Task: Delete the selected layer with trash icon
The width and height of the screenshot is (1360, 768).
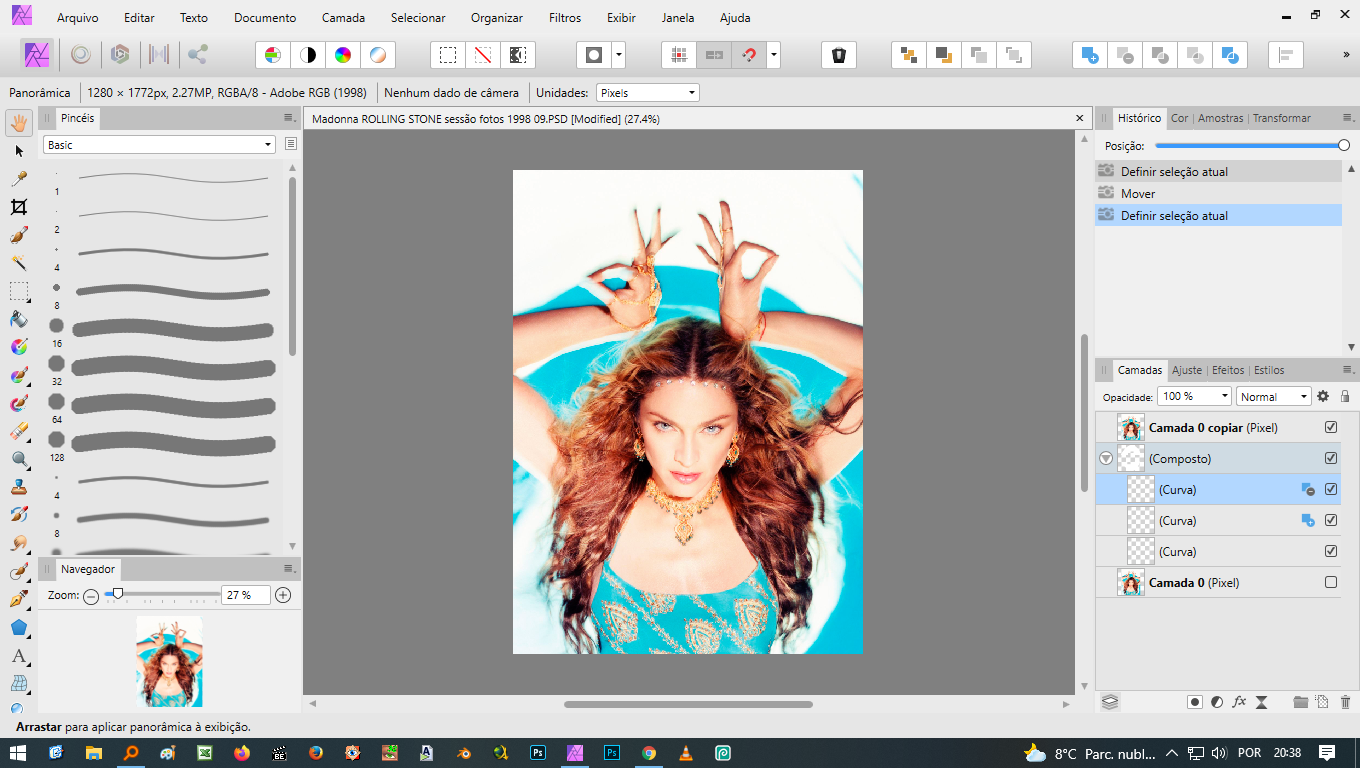Action: [x=1345, y=702]
